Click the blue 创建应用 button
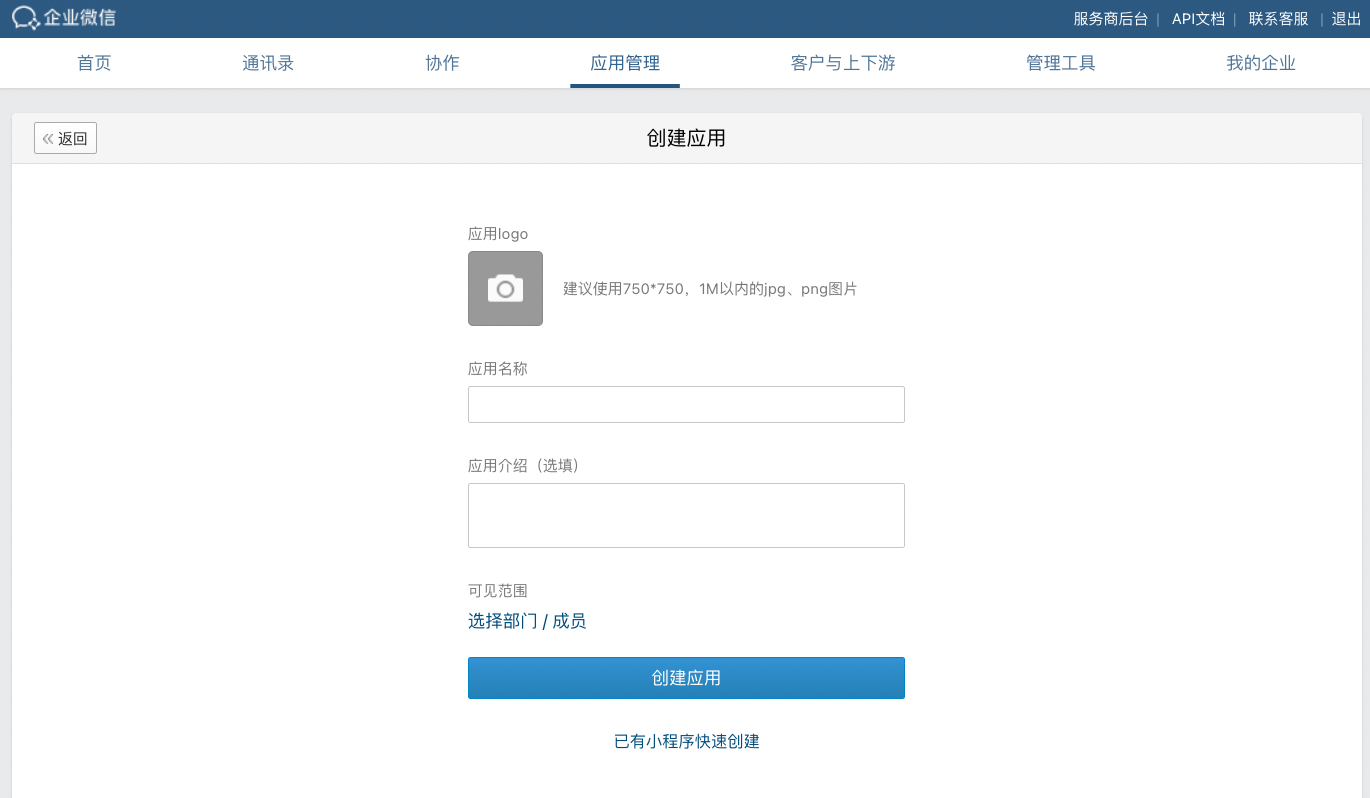Viewport: 1370px width, 798px height. pyautogui.click(x=686, y=678)
